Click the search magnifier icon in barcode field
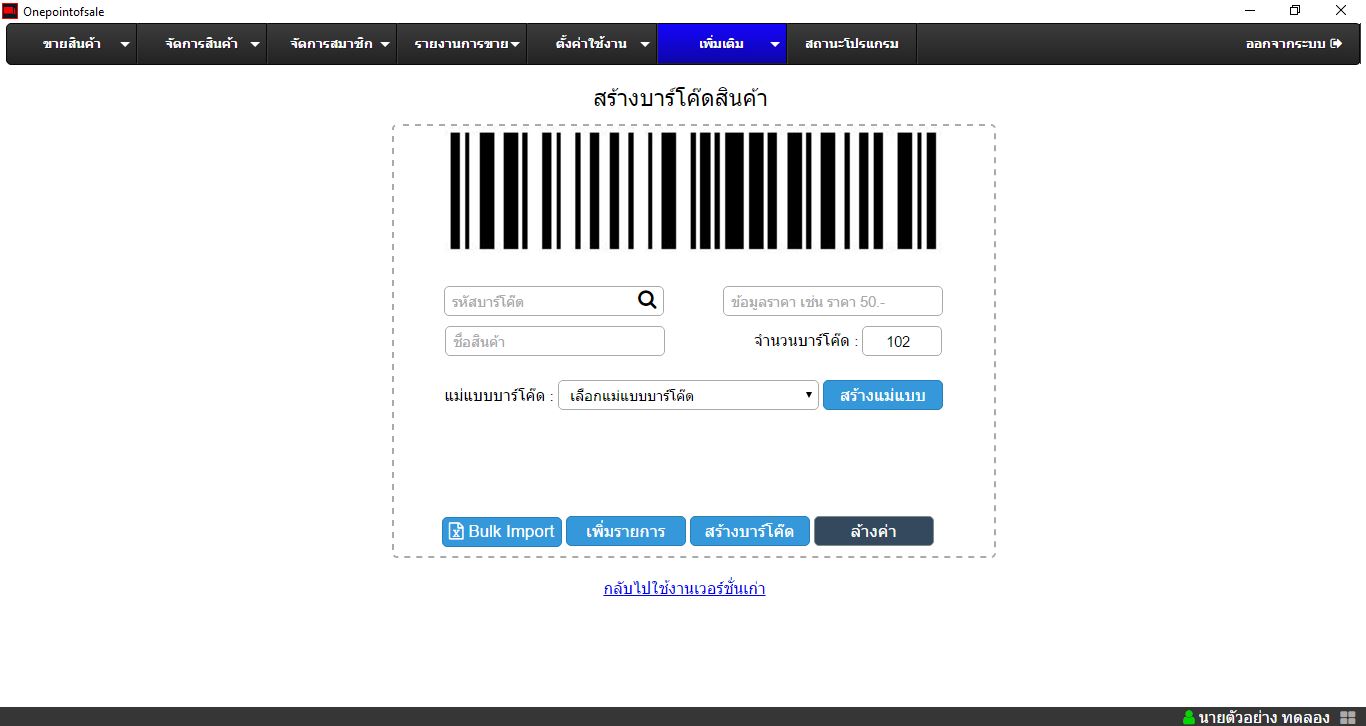 (647, 300)
